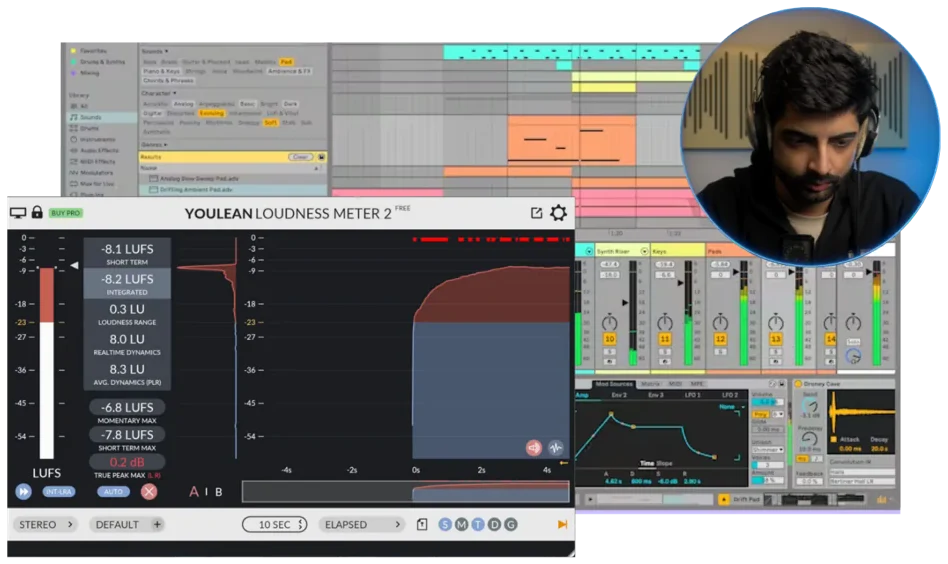This screenshot has height=564, width=948.
Task: Click the -8.1 LUFS short term readout
Action: tap(127, 253)
